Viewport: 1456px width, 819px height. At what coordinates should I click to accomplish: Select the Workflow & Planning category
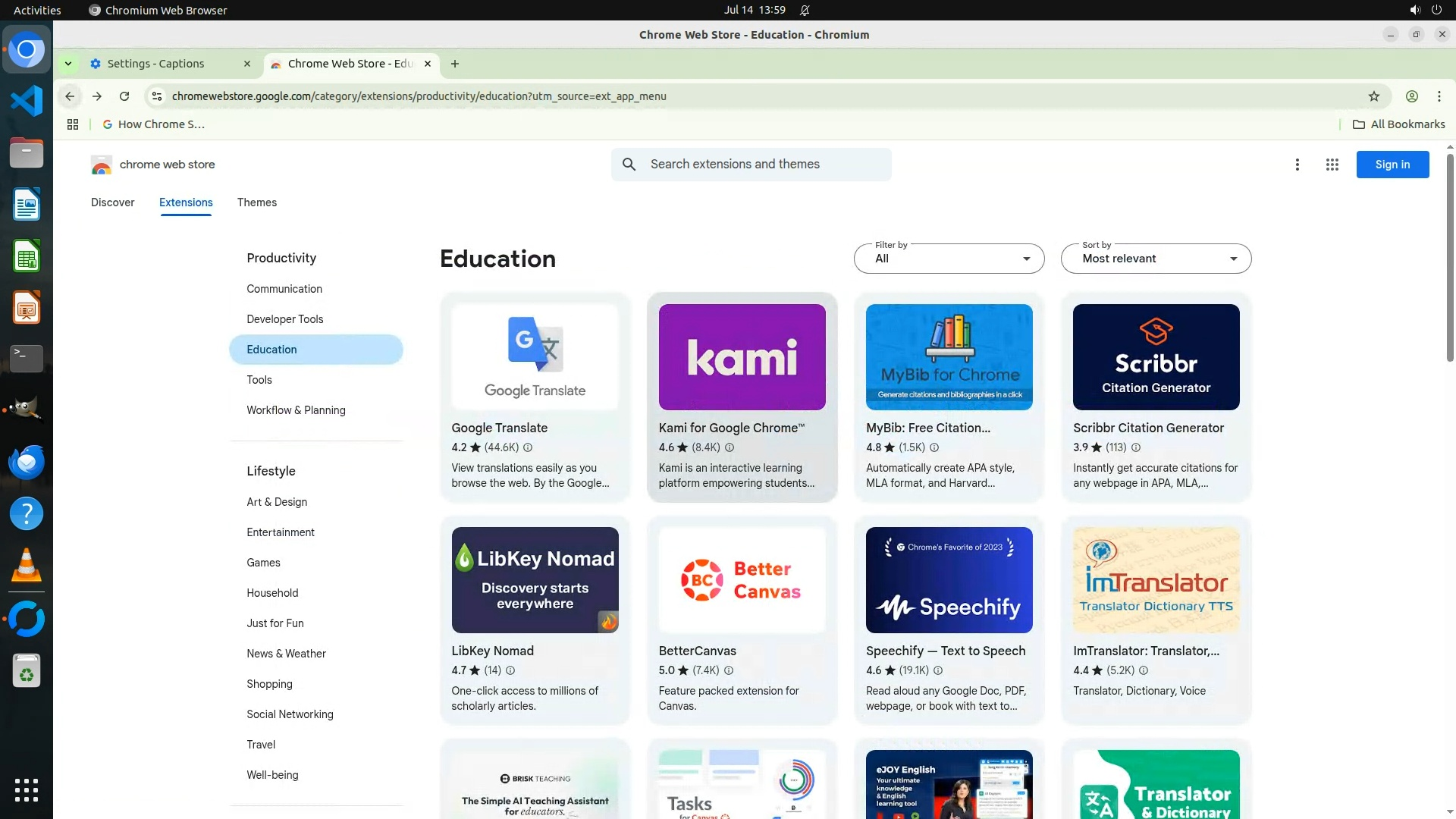pos(296,410)
